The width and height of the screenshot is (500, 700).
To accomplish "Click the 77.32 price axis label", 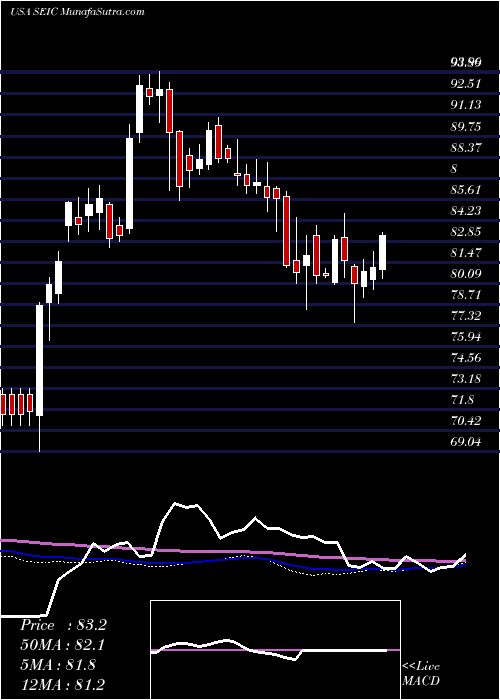I will pyautogui.click(x=466, y=316).
